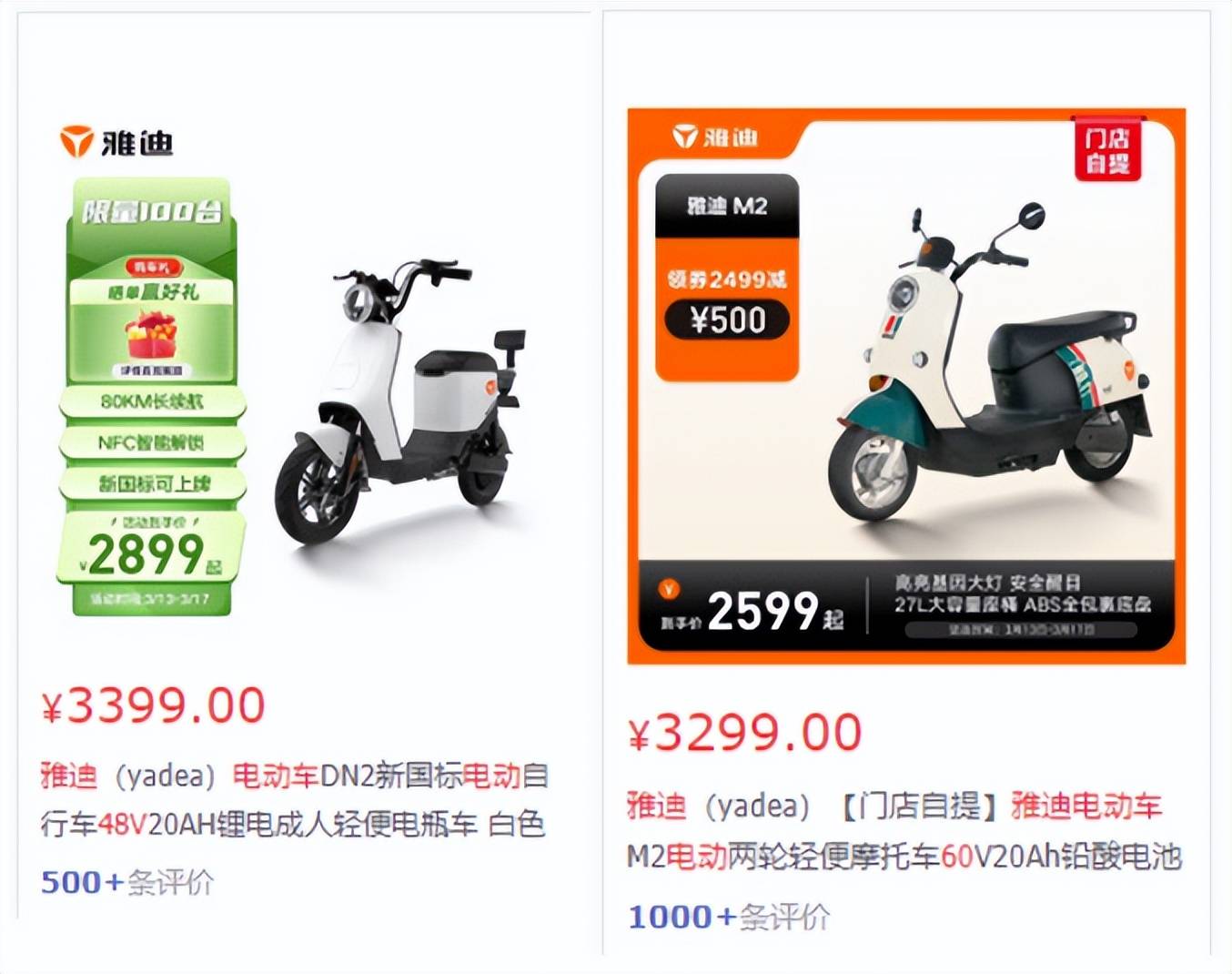1232x974 pixels.
Task: View the 500+条评价 reviews
Action: 127,882
